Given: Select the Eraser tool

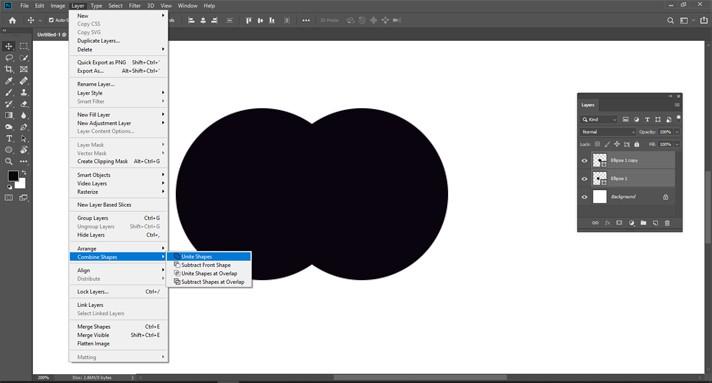Looking at the screenshot, I should coord(24,104).
